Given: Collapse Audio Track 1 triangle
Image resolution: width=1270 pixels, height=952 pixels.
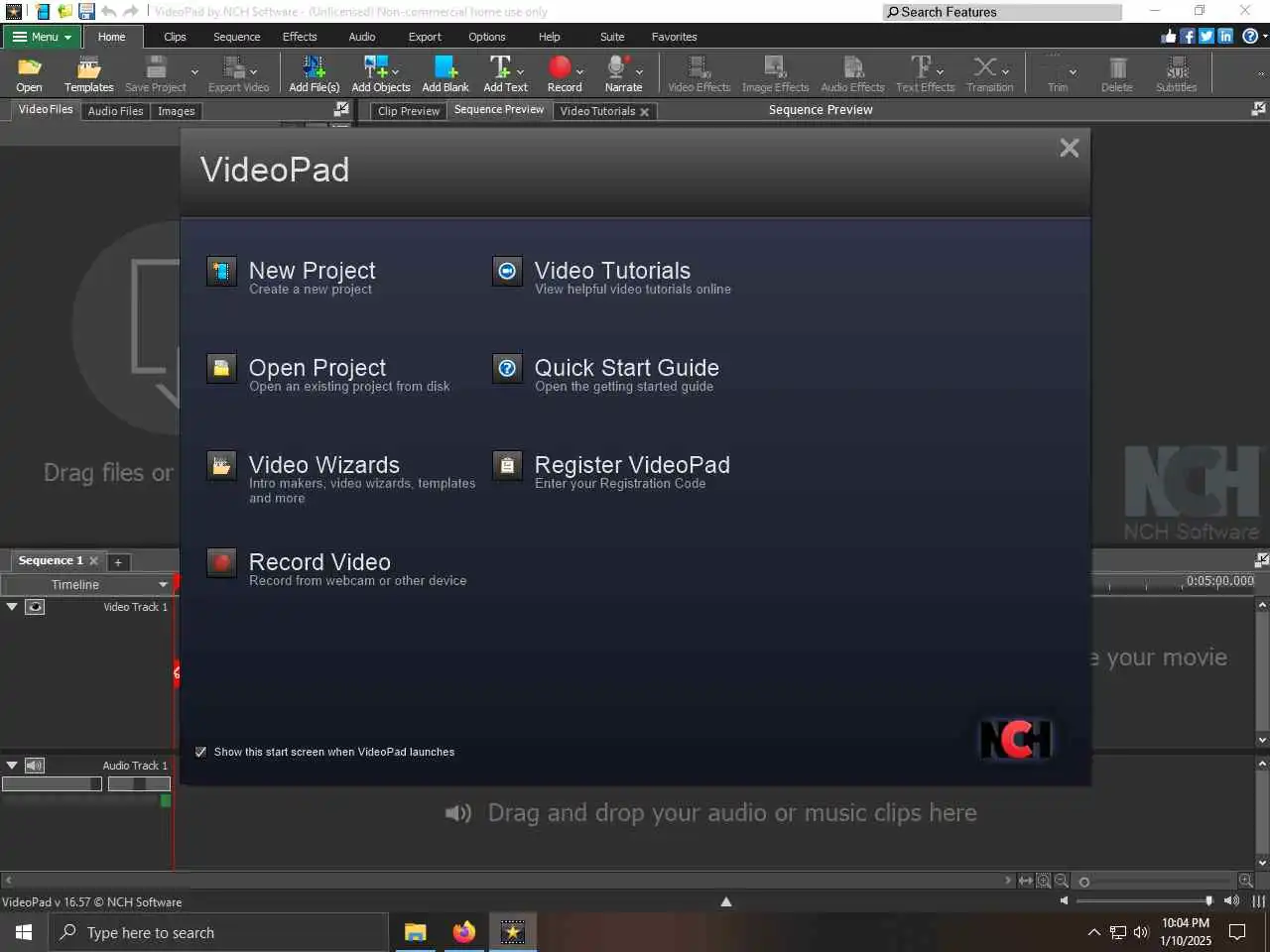Looking at the screenshot, I should (x=12, y=766).
